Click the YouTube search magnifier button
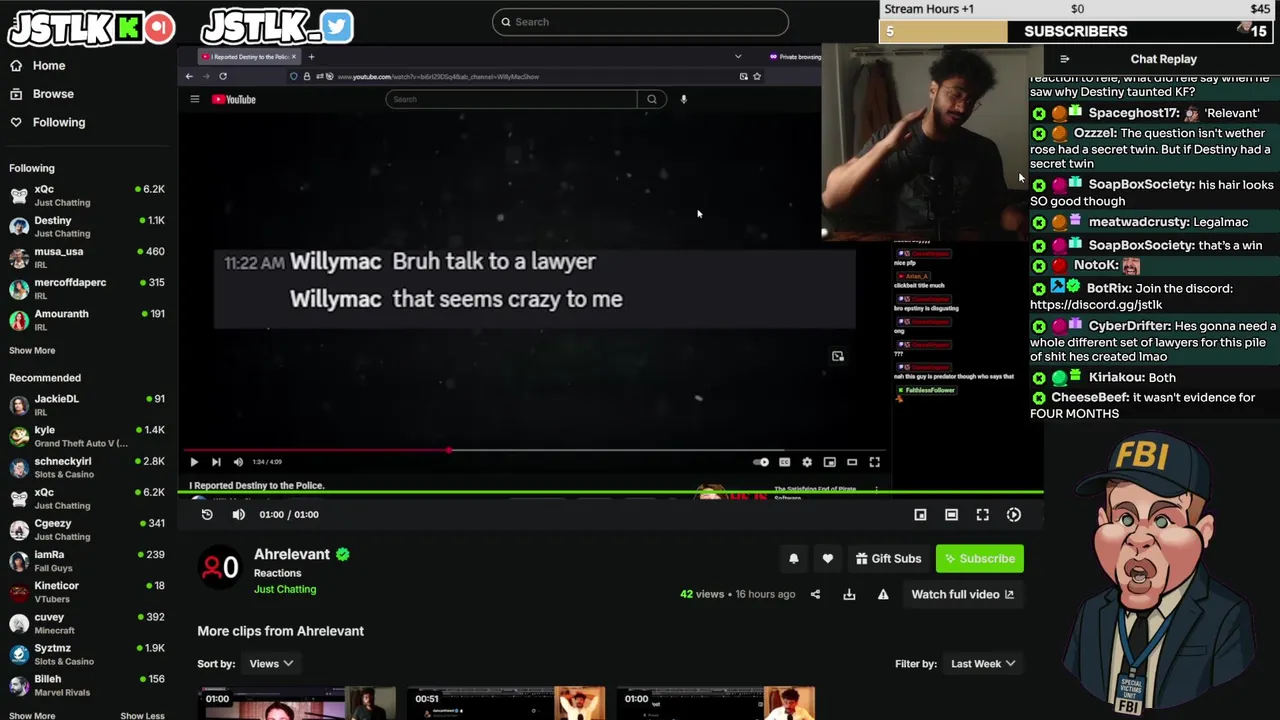This screenshot has height=720, width=1280. (x=652, y=99)
